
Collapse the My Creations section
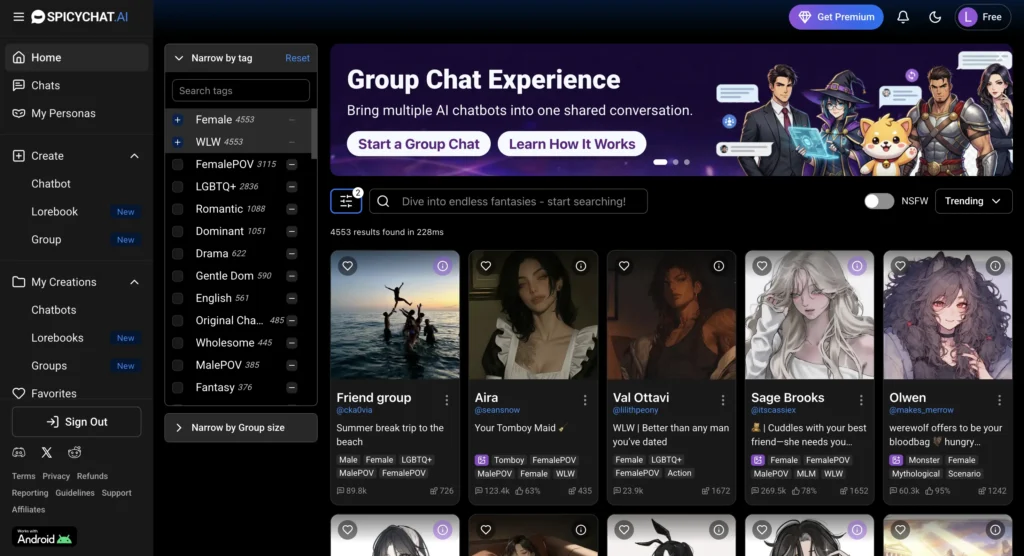tap(134, 282)
